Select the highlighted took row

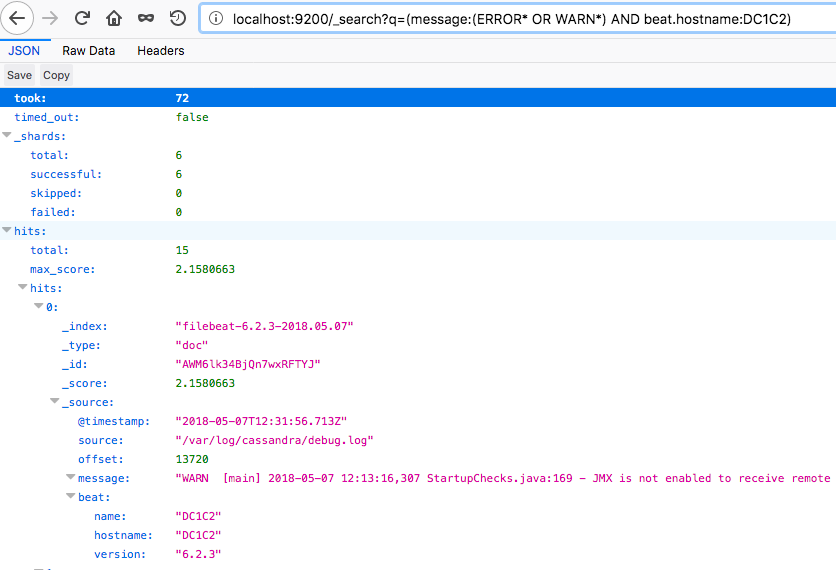pos(418,98)
